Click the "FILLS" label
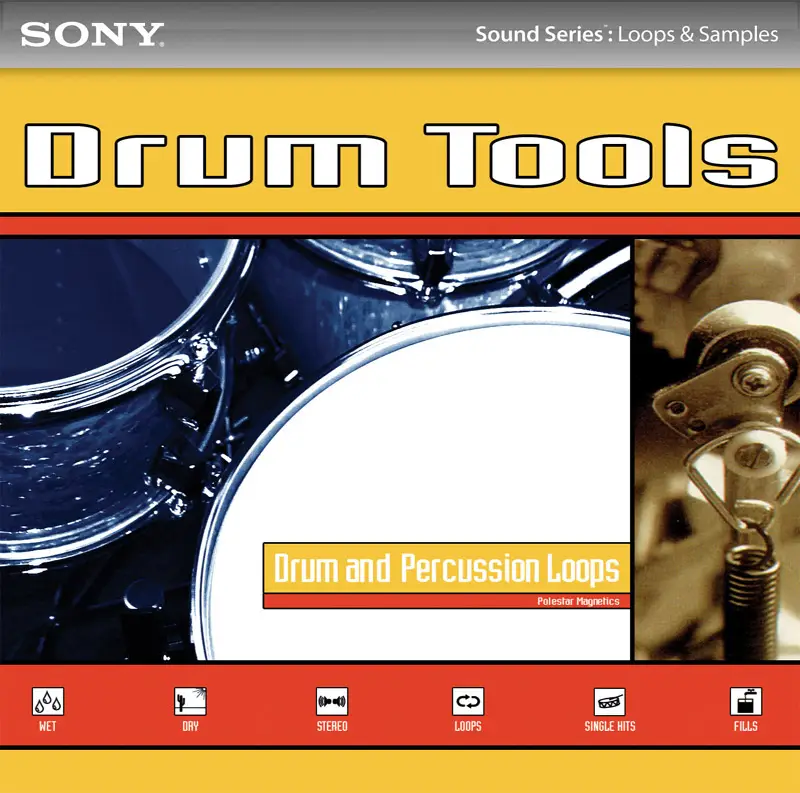 point(746,726)
